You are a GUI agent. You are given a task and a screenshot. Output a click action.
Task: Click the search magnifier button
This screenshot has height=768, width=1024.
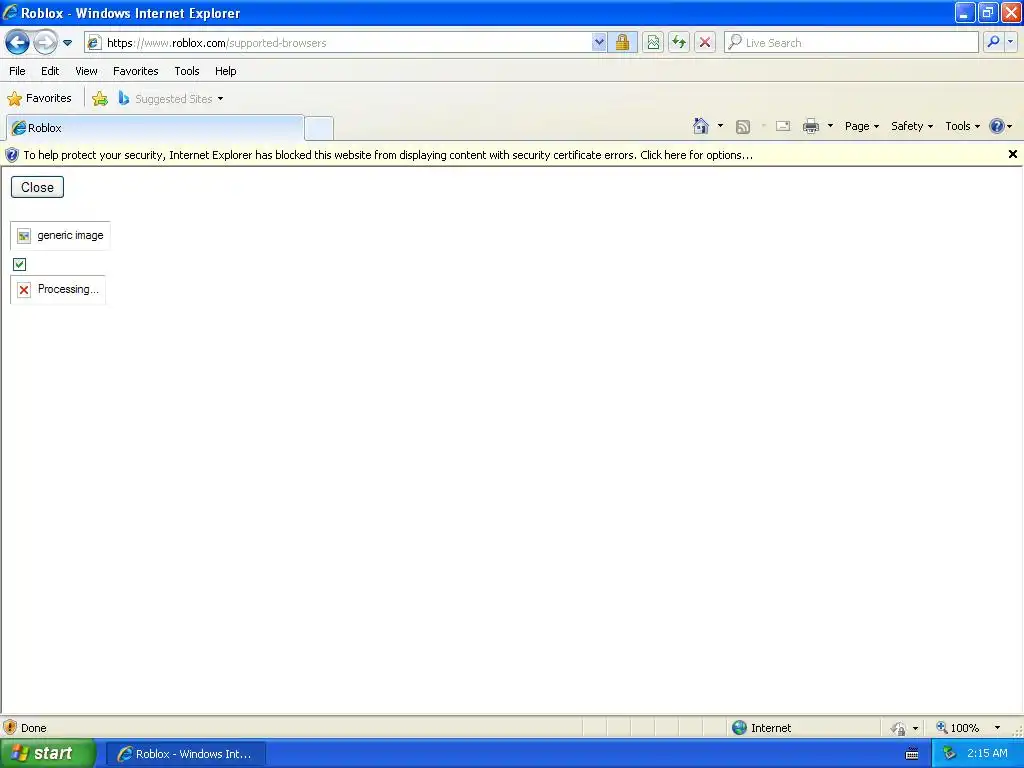pyautogui.click(x=993, y=43)
